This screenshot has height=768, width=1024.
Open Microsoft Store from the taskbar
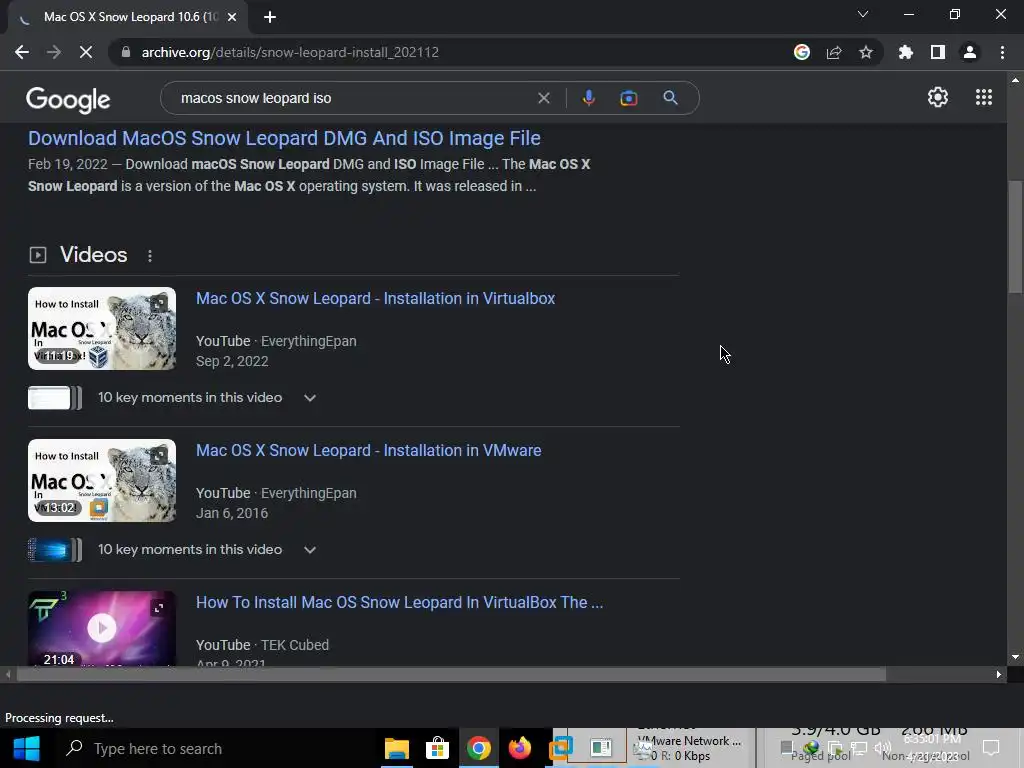click(x=437, y=748)
